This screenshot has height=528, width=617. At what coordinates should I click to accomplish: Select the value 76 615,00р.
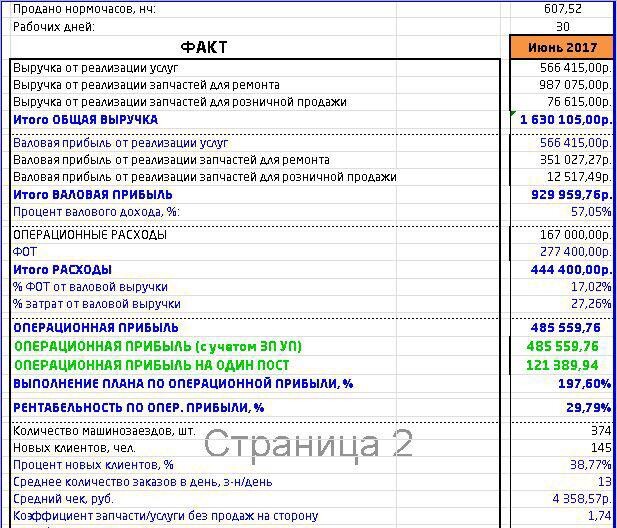click(579, 102)
